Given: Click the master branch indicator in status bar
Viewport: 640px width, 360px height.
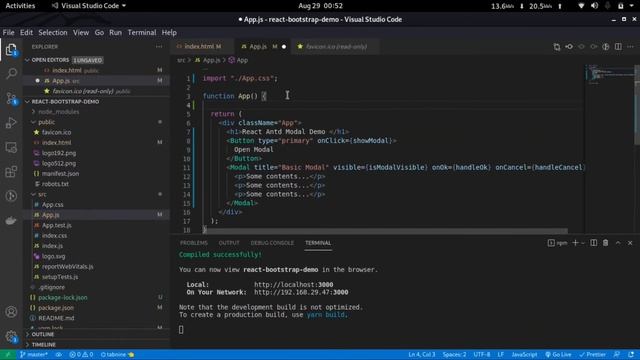Looking at the screenshot, I should (33, 354).
